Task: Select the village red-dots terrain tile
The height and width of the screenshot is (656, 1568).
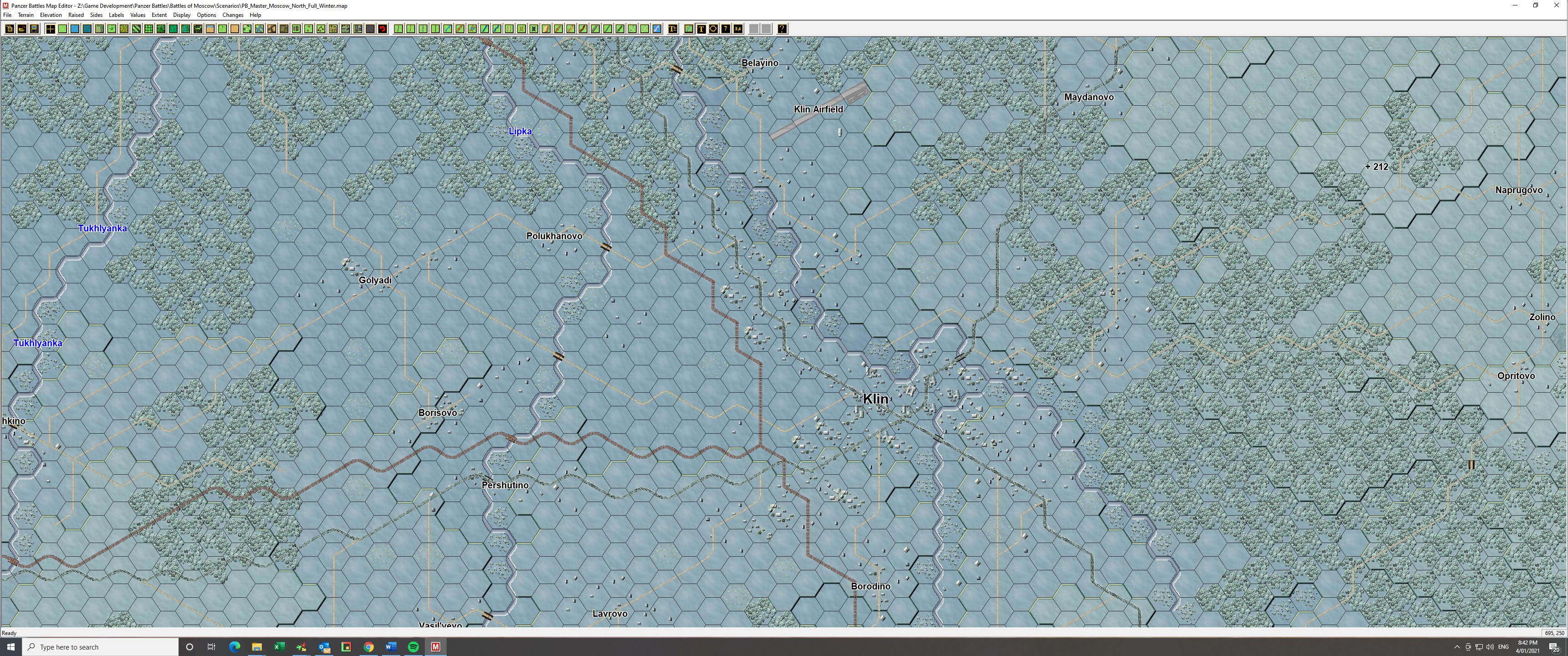Action: point(321,29)
